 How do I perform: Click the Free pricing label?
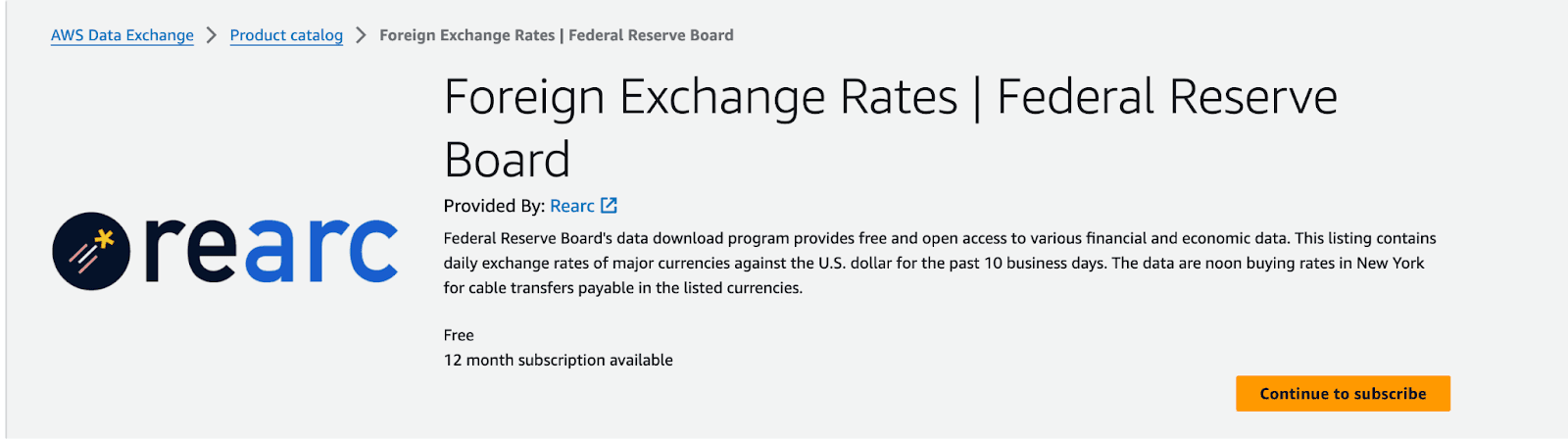(459, 335)
